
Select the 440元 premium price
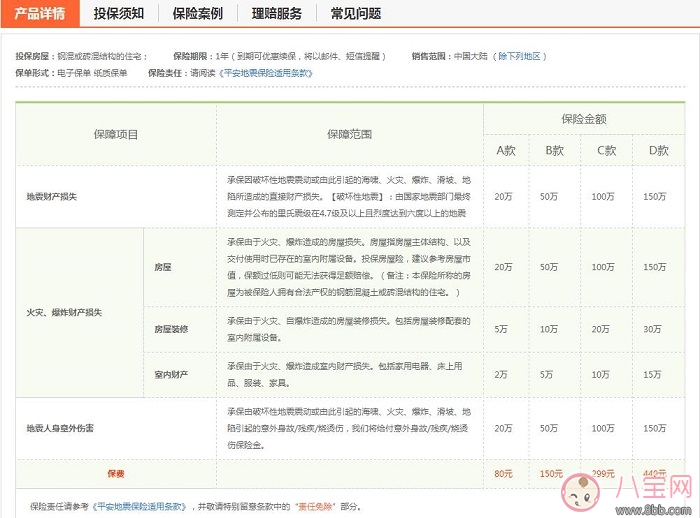click(x=655, y=473)
